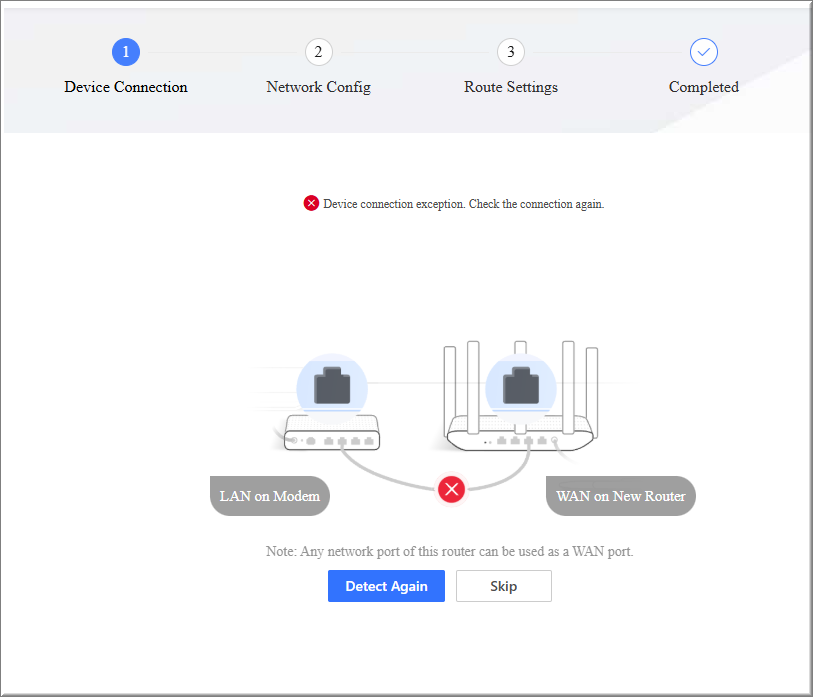Select the Ethernet port icon above the router

(x=520, y=386)
